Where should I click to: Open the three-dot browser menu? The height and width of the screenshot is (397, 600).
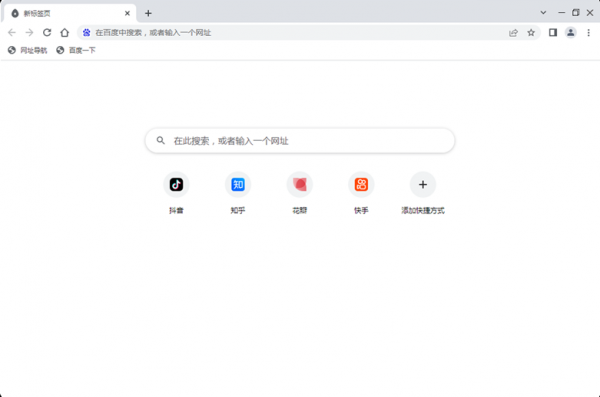click(x=589, y=33)
